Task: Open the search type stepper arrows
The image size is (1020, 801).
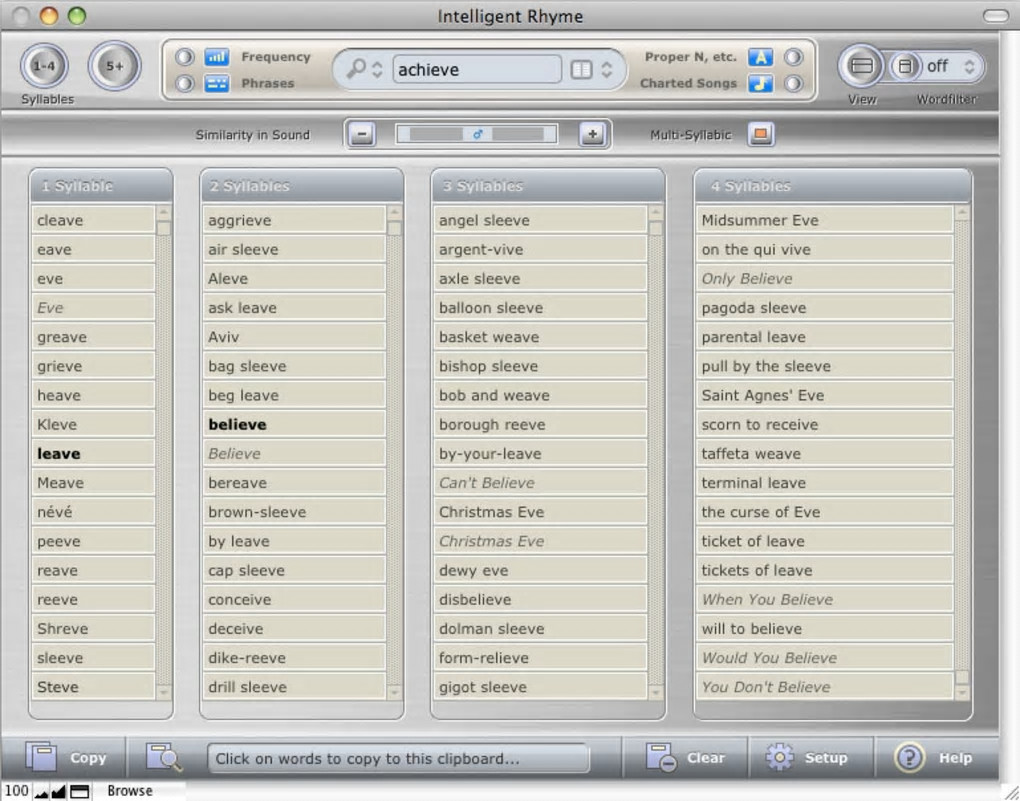Action: [377, 69]
